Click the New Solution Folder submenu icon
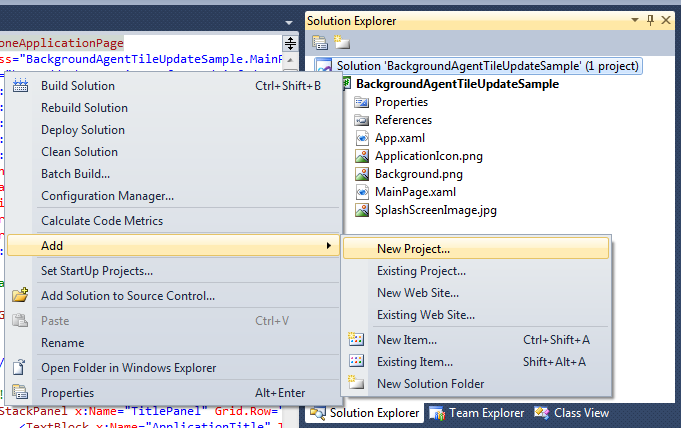This screenshot has height=428, width=681. [x=356, y=382]
